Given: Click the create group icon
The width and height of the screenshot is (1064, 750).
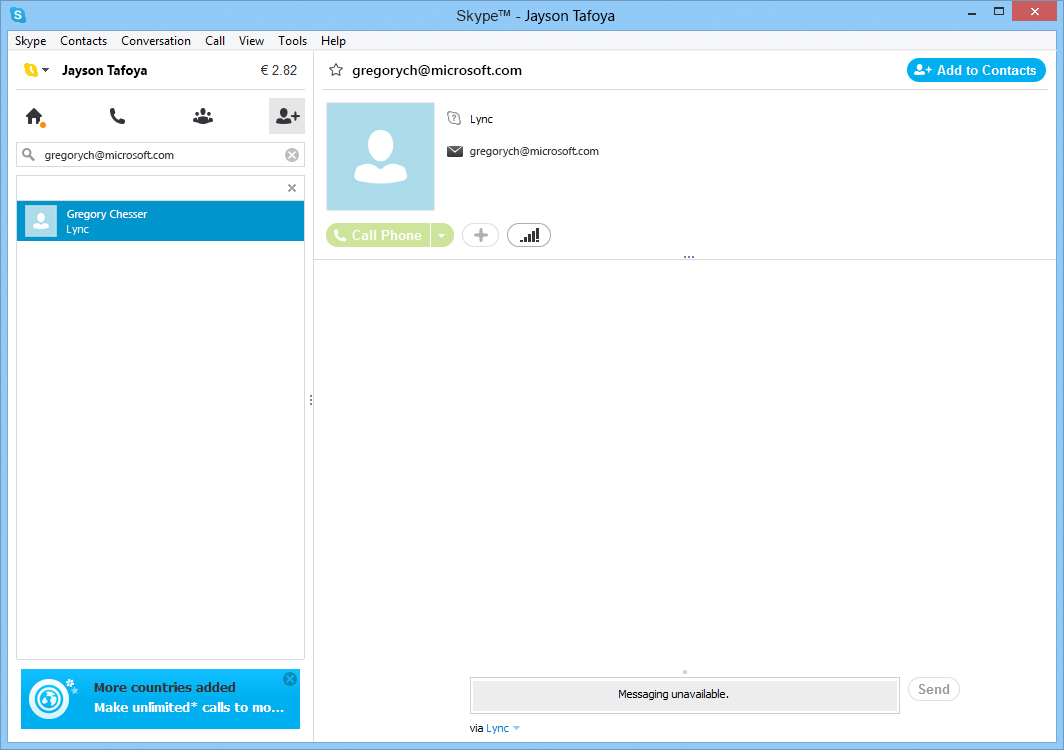Looking at the screenshot, I should coord(203,117).
